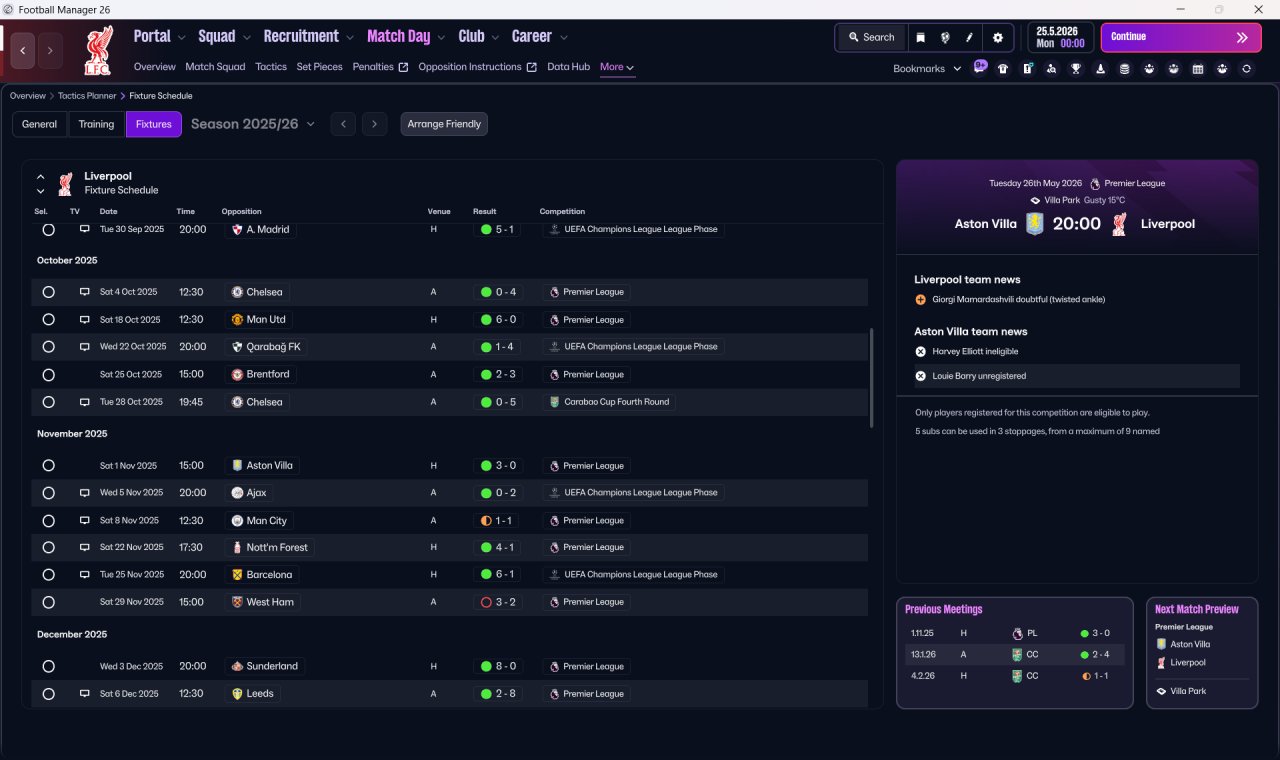Go to next season with right arrow
1280x760 pixels.
point(374,124)
